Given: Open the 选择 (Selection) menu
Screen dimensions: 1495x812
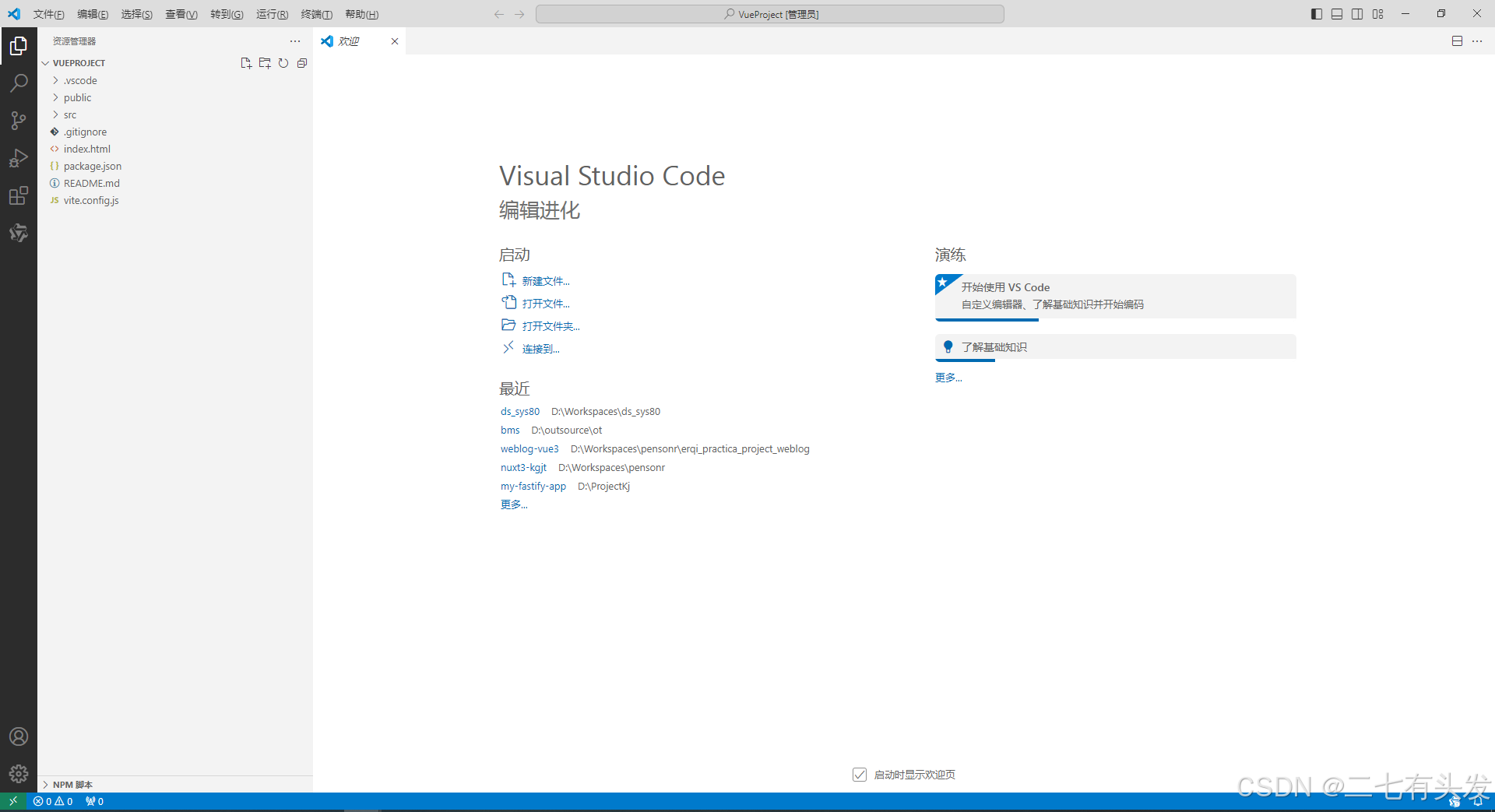Looking at the screenshot, I should click(x=137, y=14).
